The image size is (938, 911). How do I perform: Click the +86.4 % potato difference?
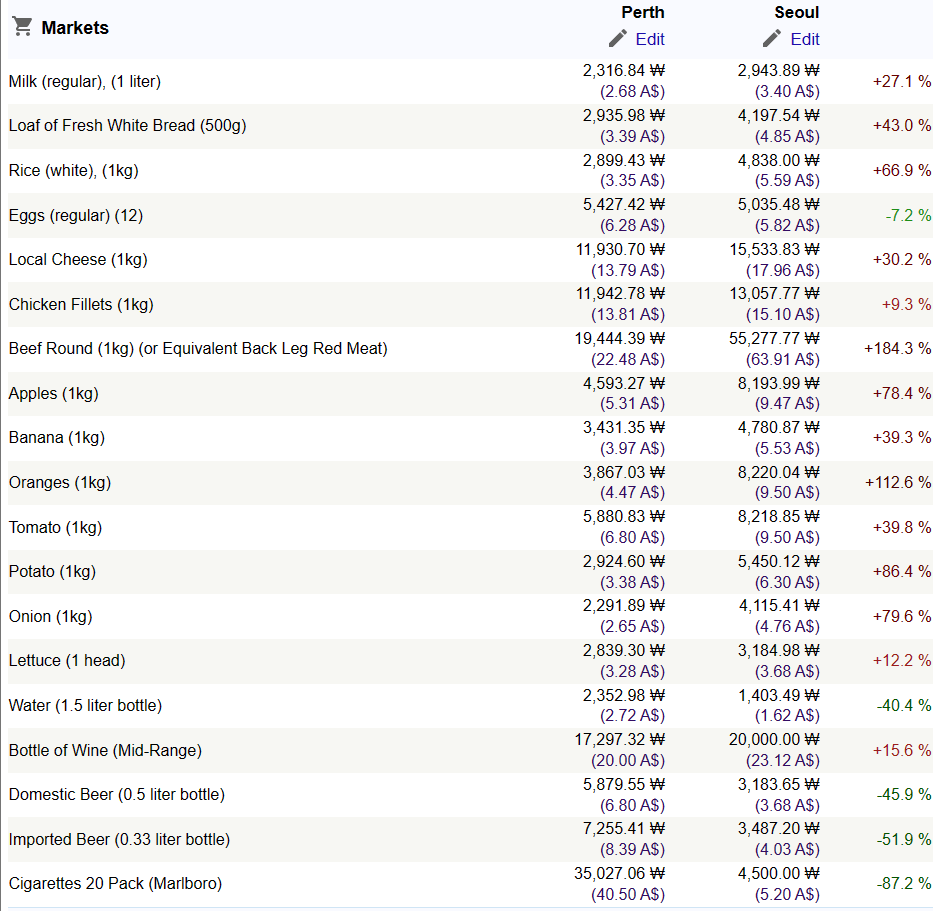(x=902, y=572)
